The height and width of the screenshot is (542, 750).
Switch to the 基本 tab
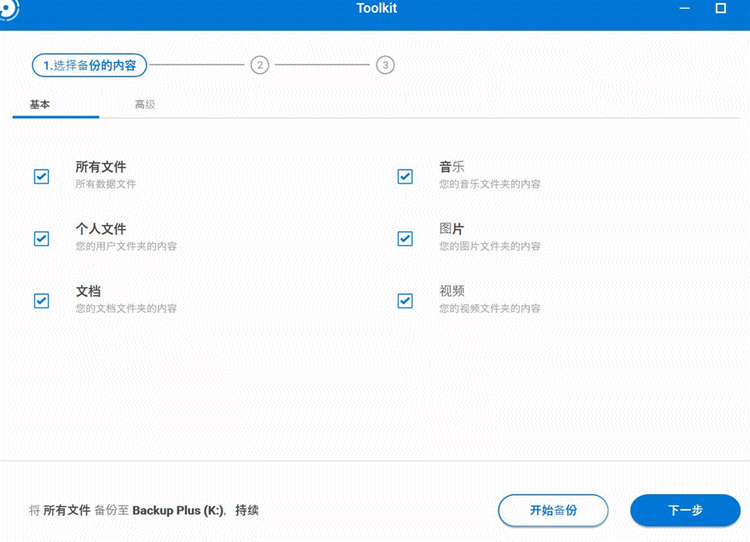40,104
